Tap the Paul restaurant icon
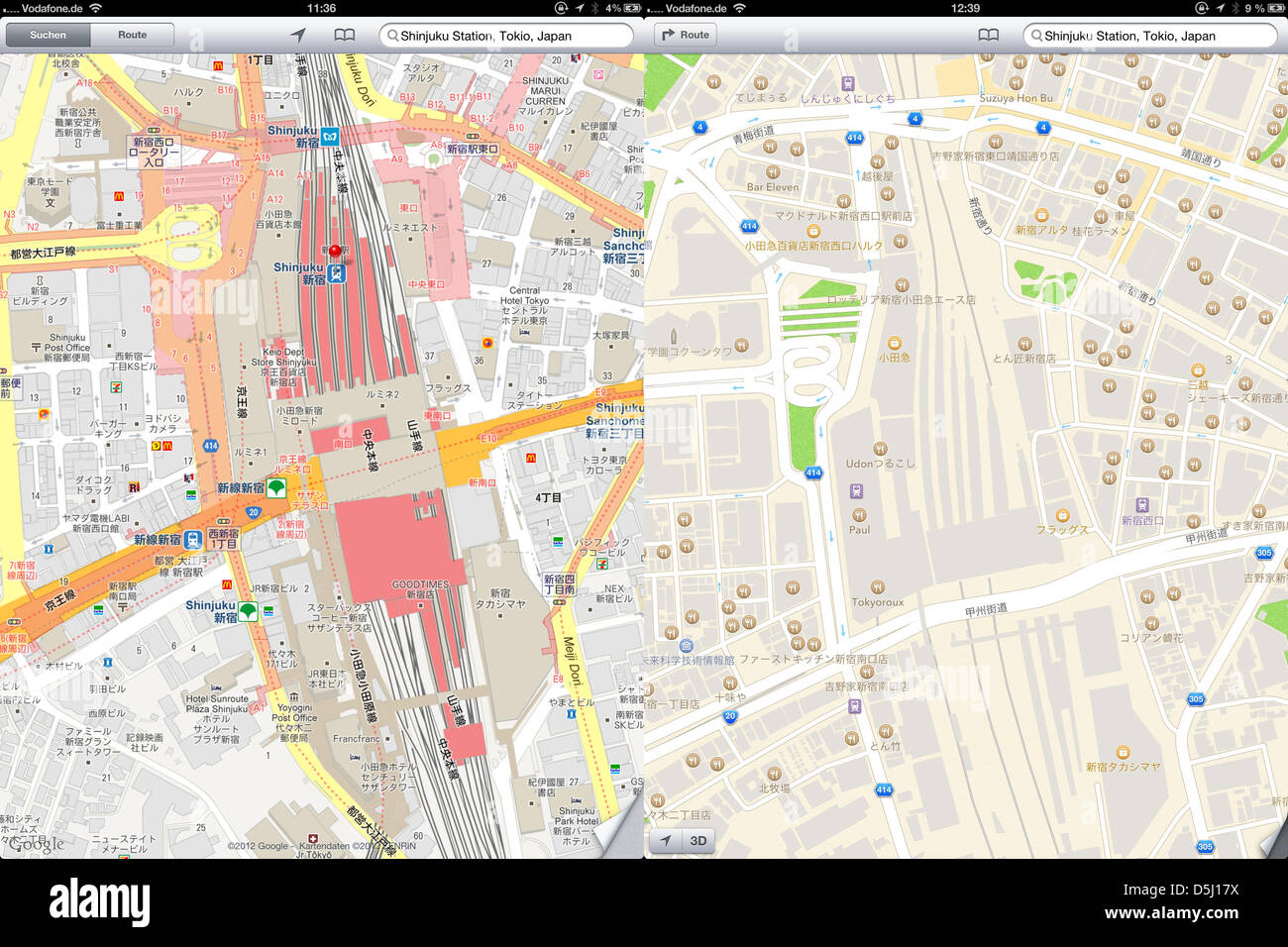Viewport: 1288px width, 947px height. pyautogui.click(x=859, y=515)
